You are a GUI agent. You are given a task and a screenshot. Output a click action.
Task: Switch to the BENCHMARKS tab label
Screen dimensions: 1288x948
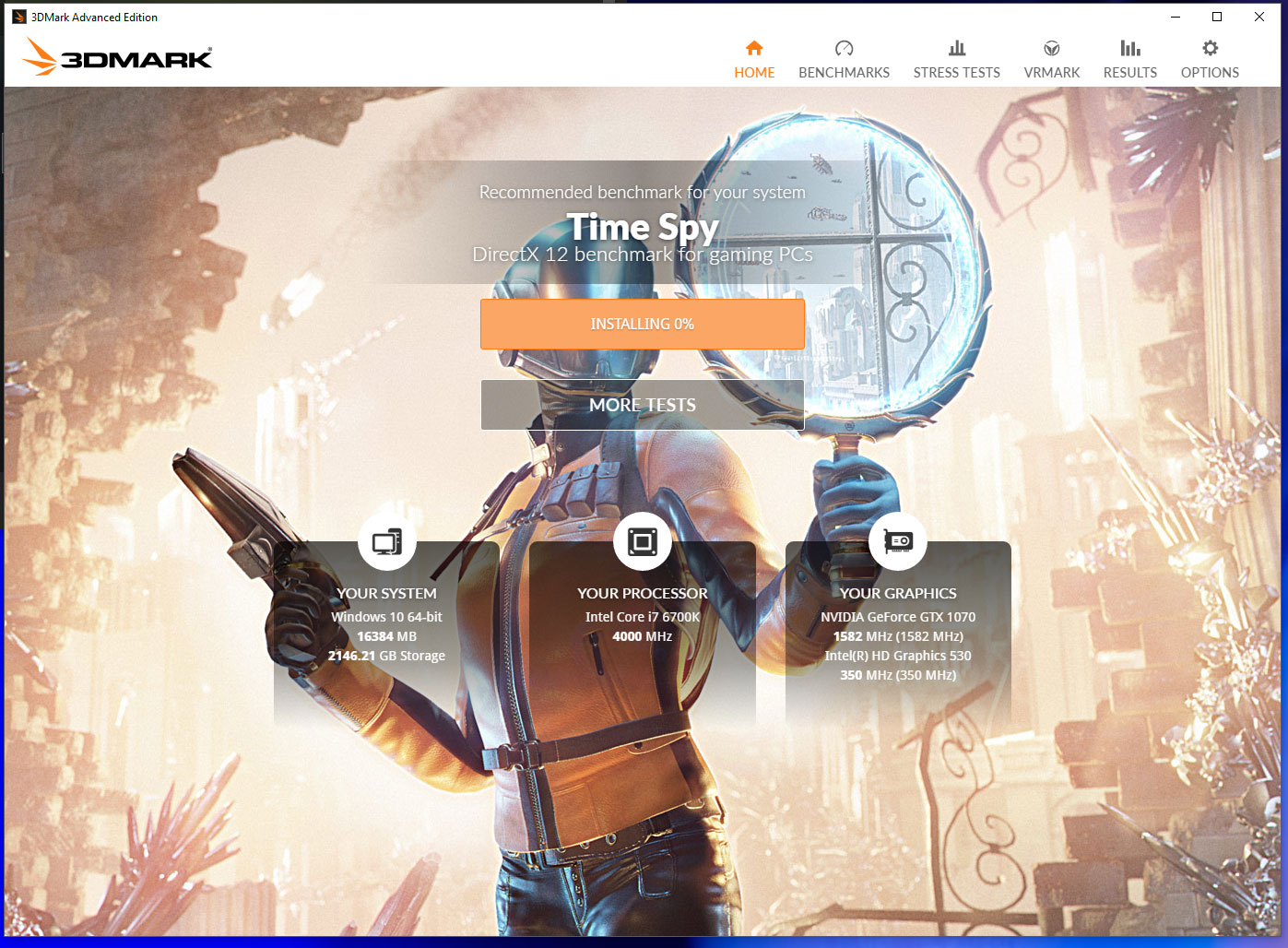pos(844,73)
